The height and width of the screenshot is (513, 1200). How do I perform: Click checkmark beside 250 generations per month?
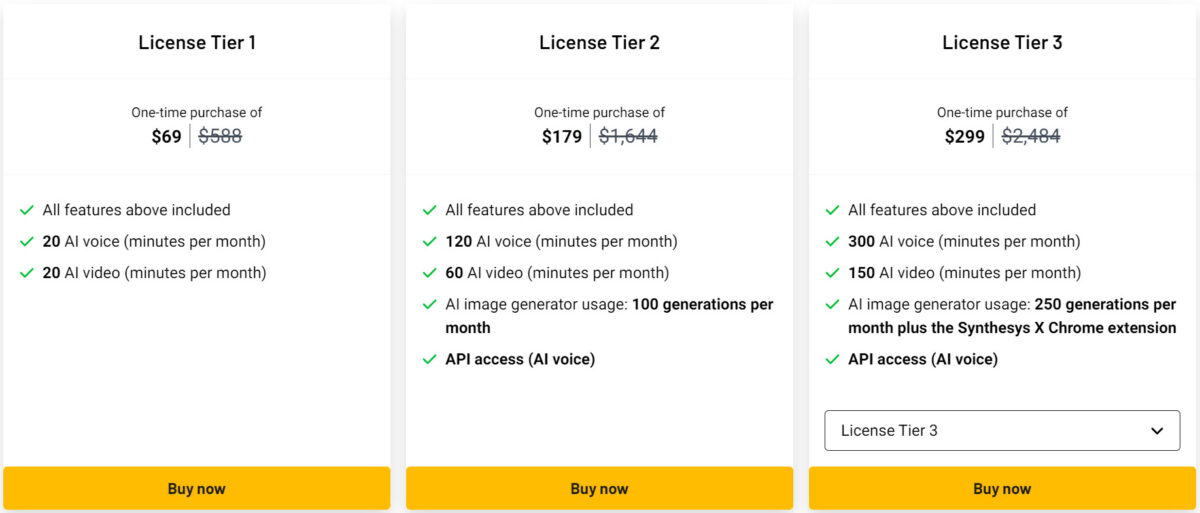click(833, 304)
